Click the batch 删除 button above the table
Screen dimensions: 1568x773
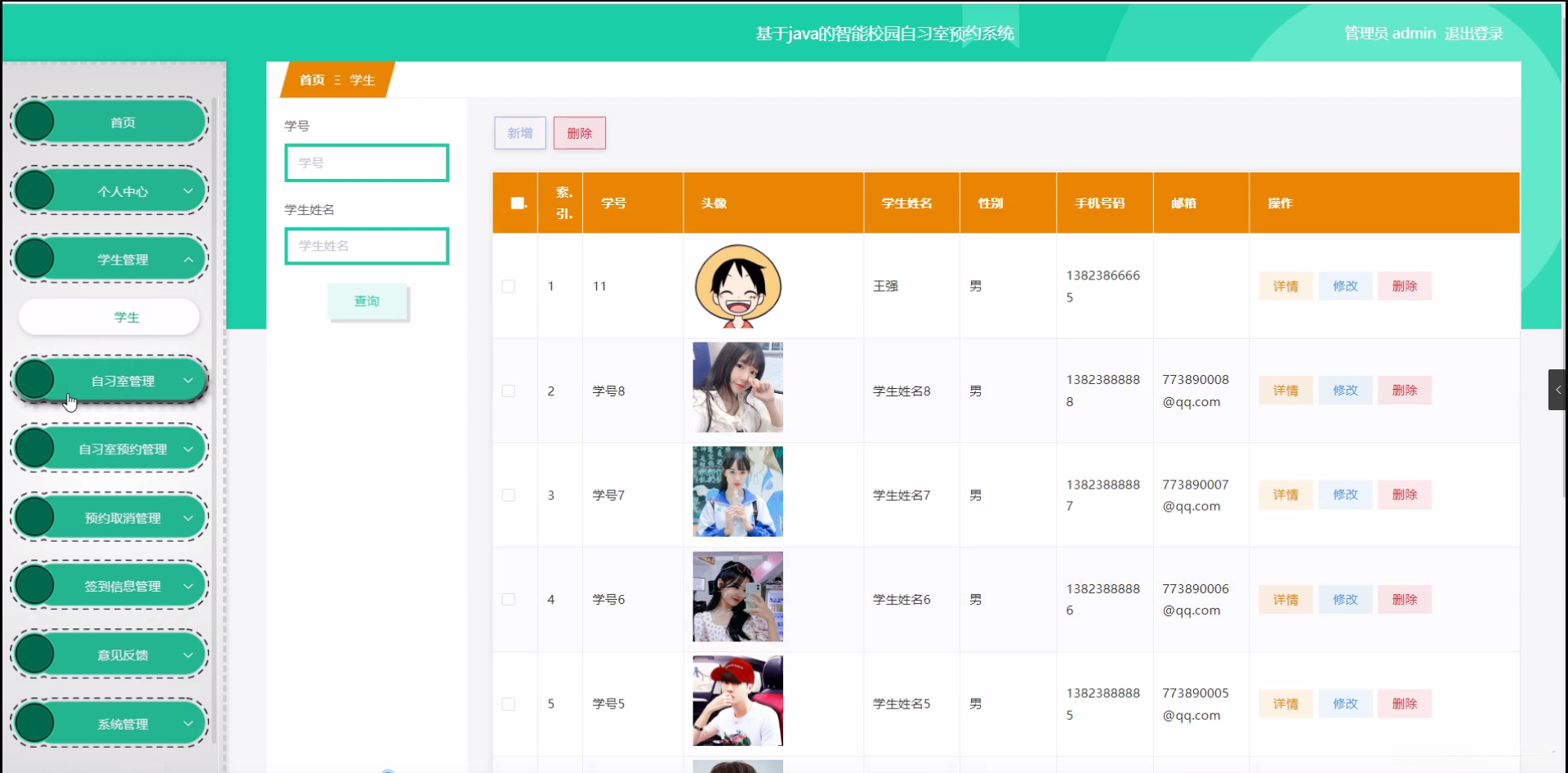tap(580, 133)
